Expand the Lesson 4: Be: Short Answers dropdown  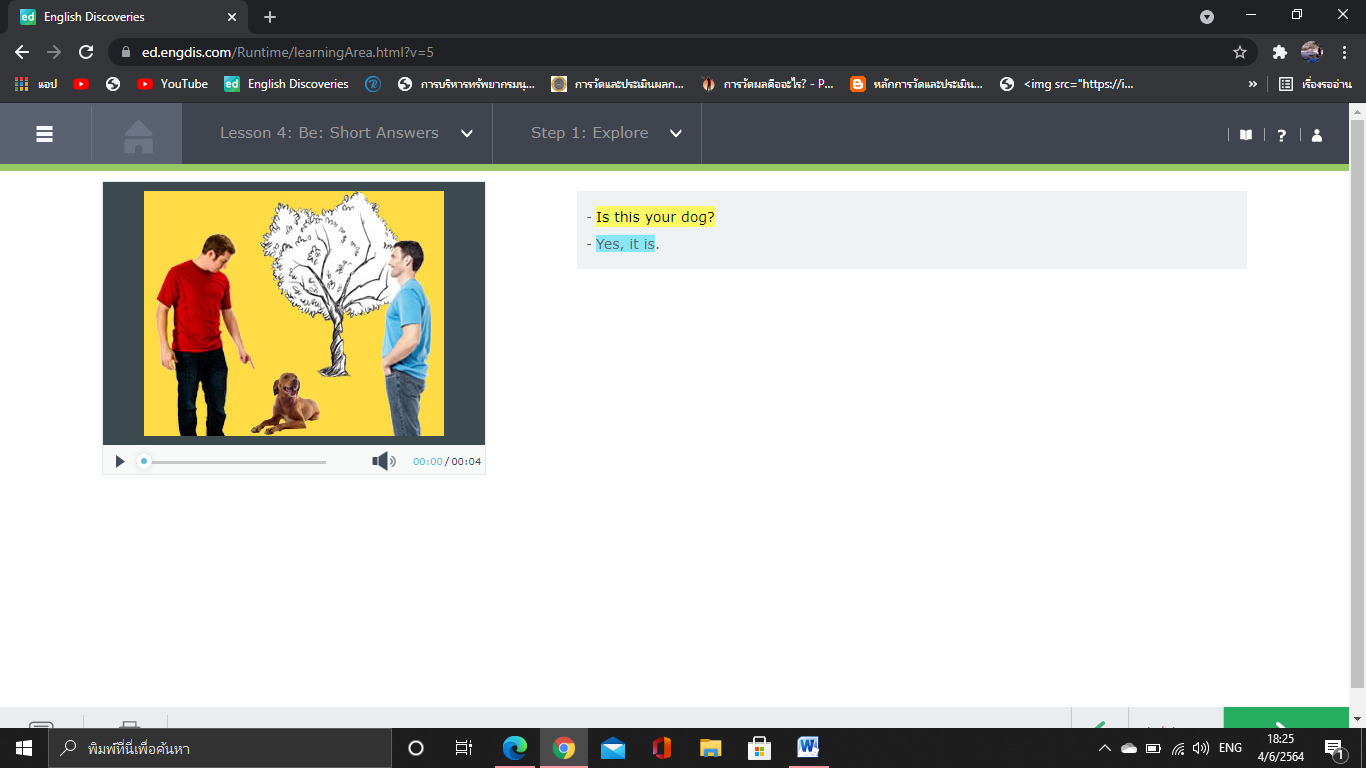(x=466, y=134)
